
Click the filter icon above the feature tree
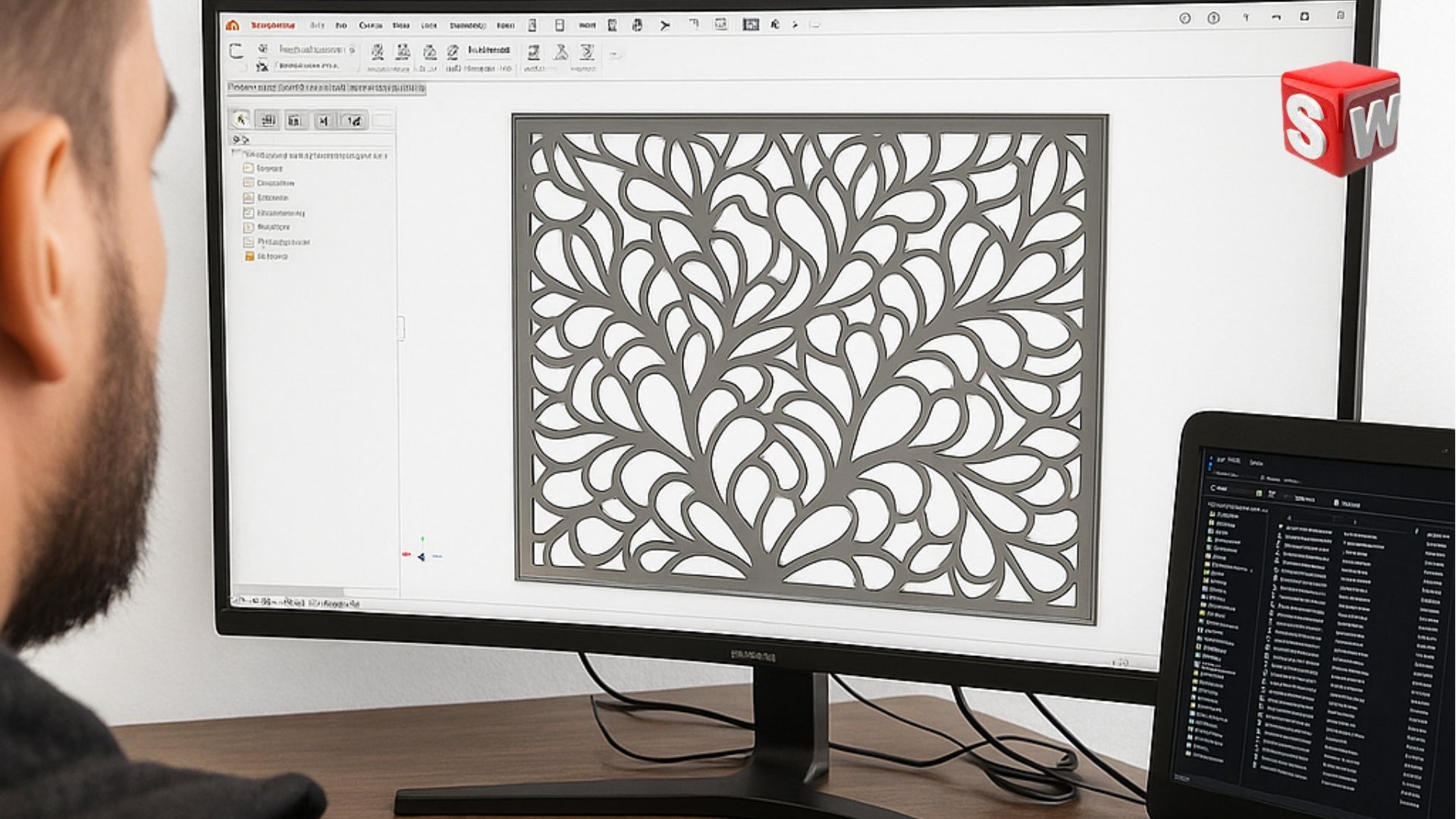(x=240, y=140)
